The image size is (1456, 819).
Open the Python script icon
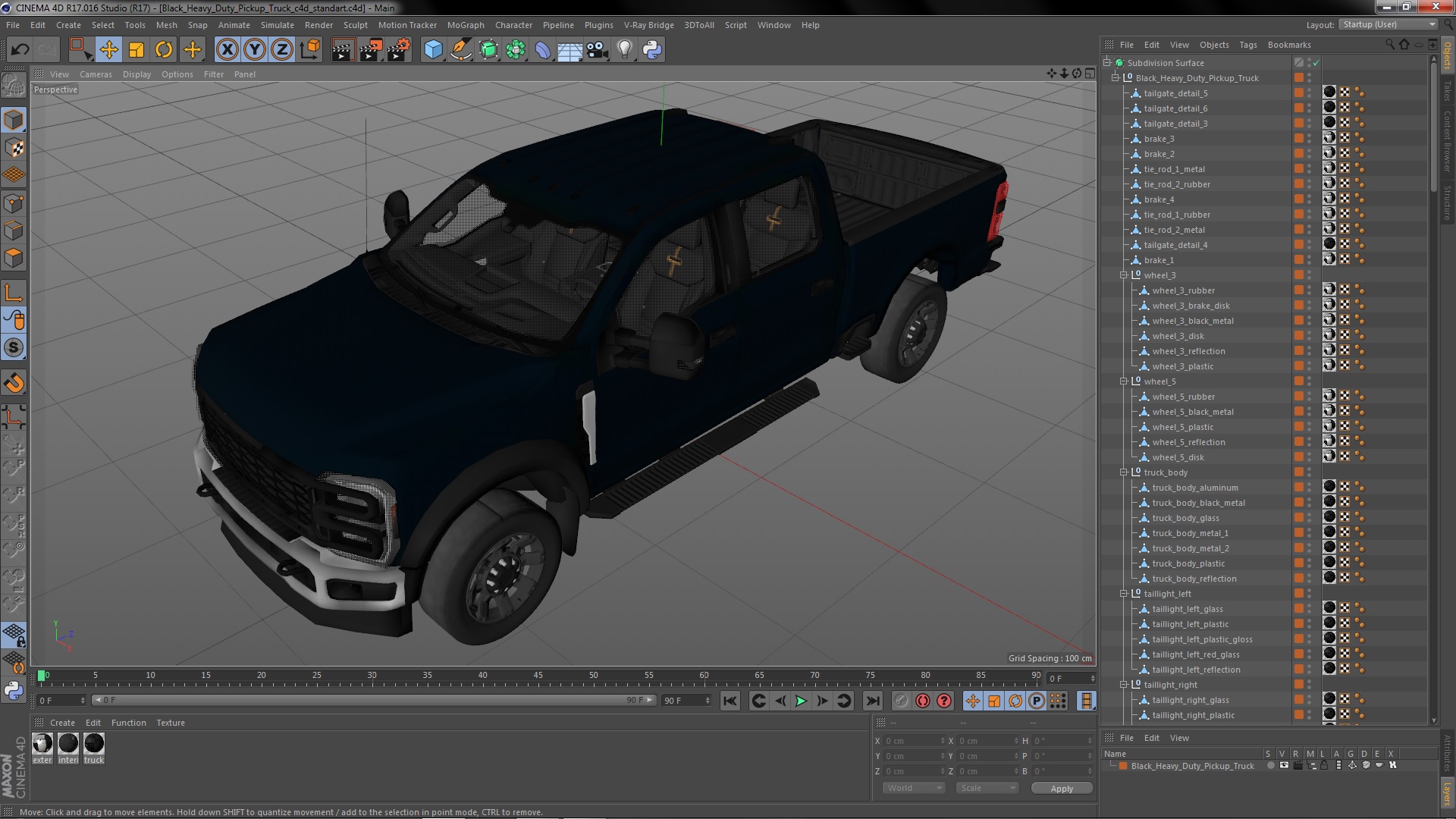click(652, 50)
